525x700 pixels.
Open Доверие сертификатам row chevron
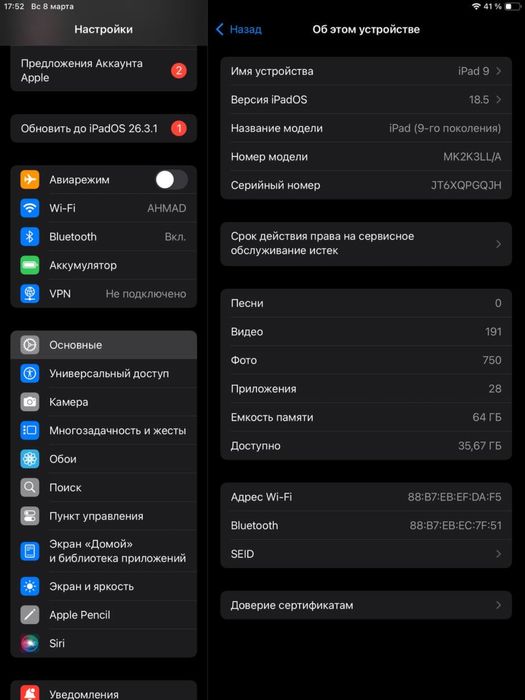(x=498, y=605)
